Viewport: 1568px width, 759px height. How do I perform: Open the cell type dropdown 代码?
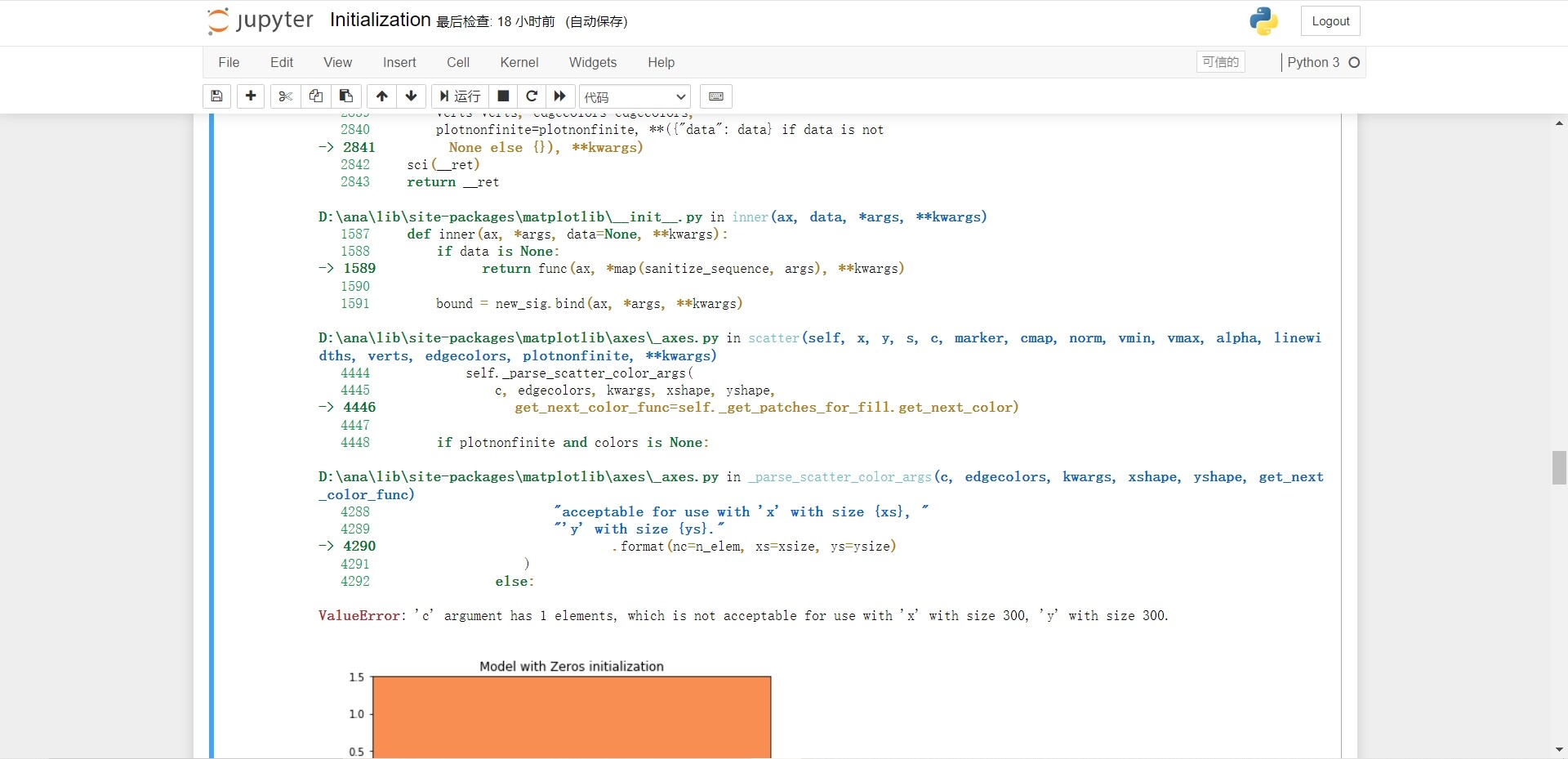click(635, 96)
